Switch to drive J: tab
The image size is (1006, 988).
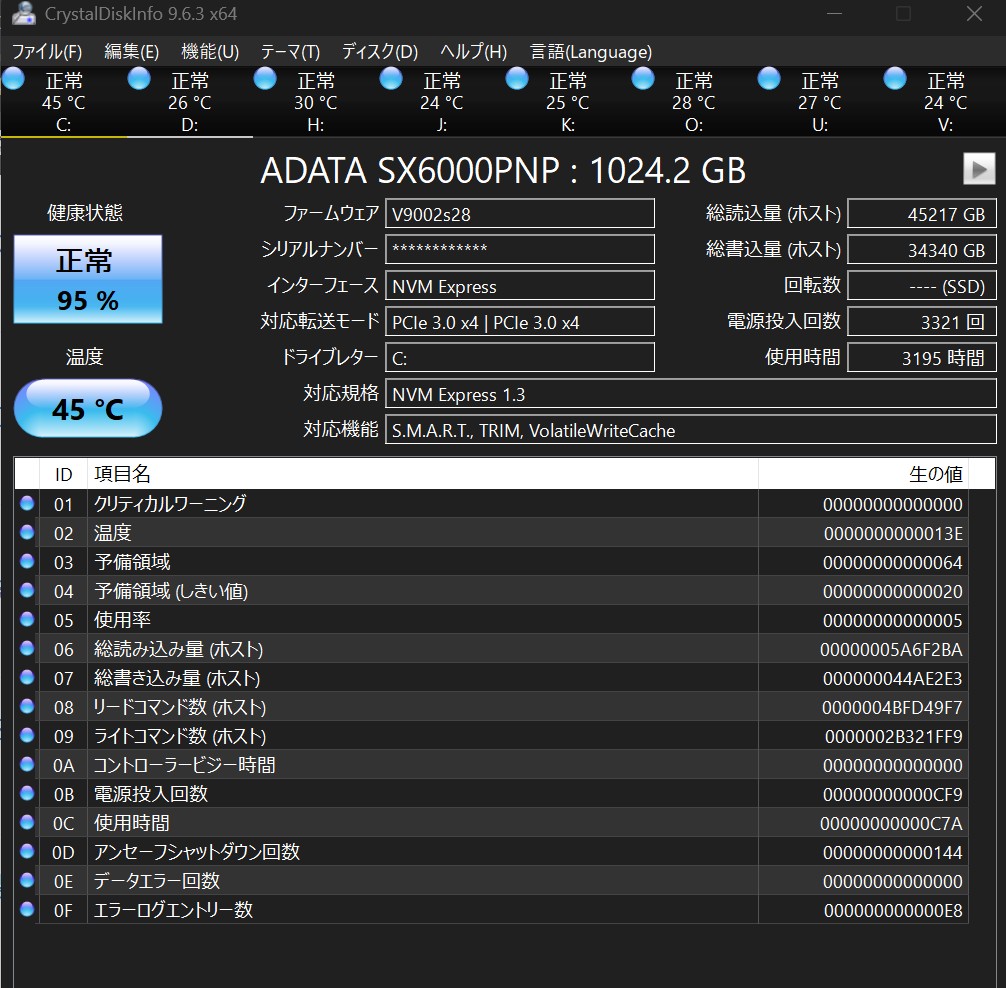click(x=441, y=102)
